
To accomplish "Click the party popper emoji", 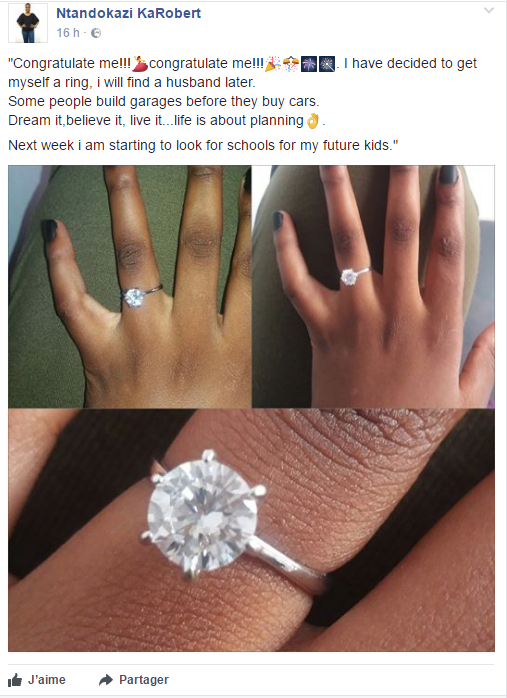I will pos(273,64).
